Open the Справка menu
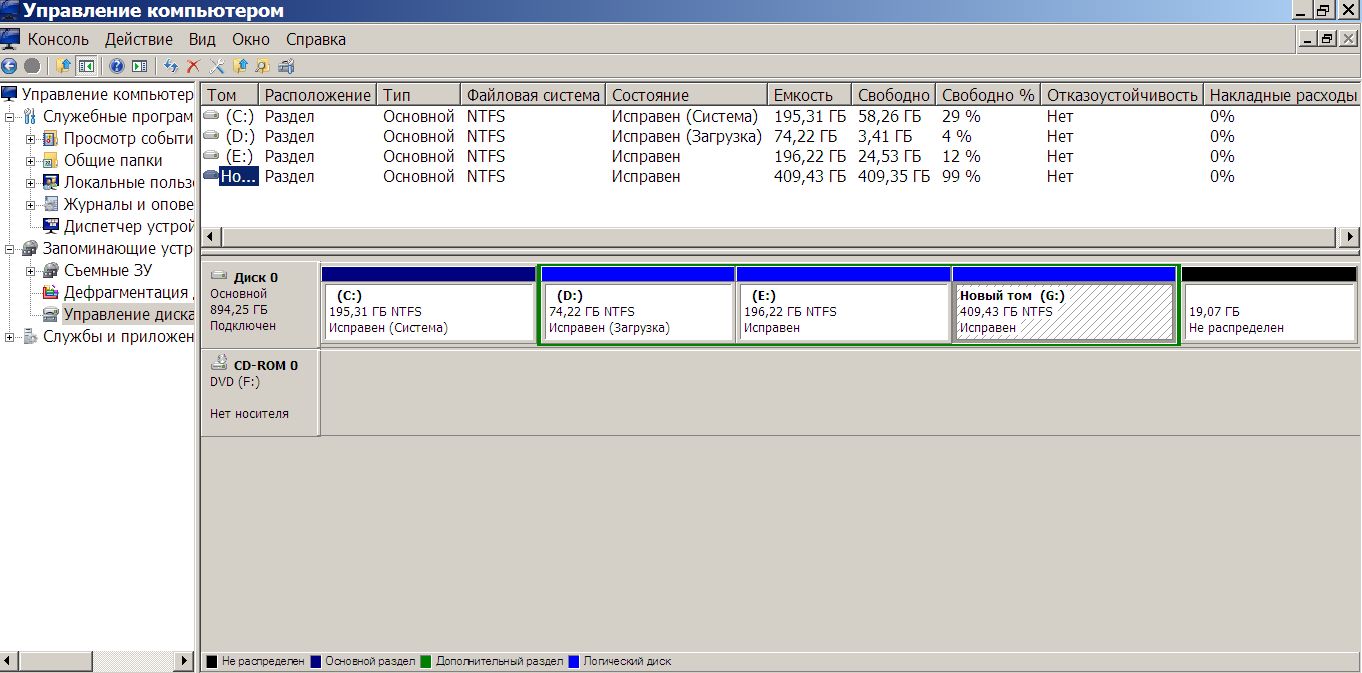 315,40
